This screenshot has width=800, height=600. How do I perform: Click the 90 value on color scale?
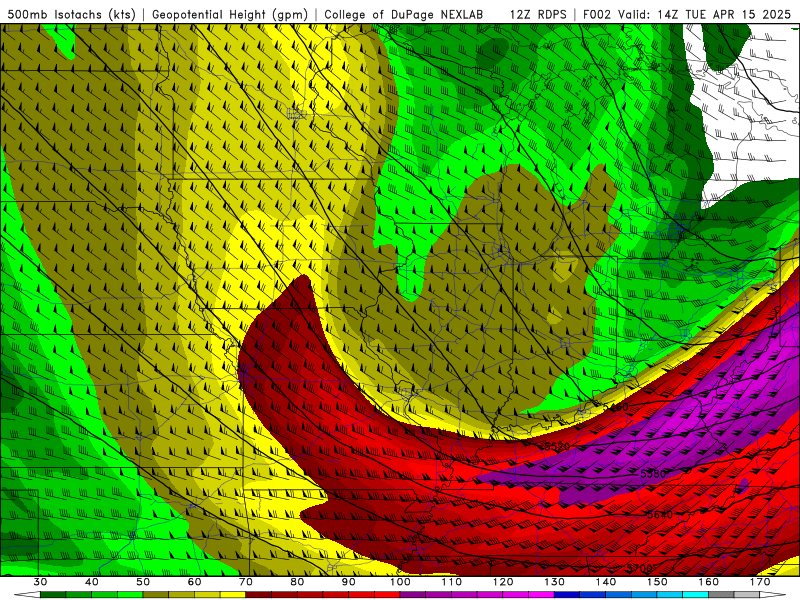click(349, 582)
